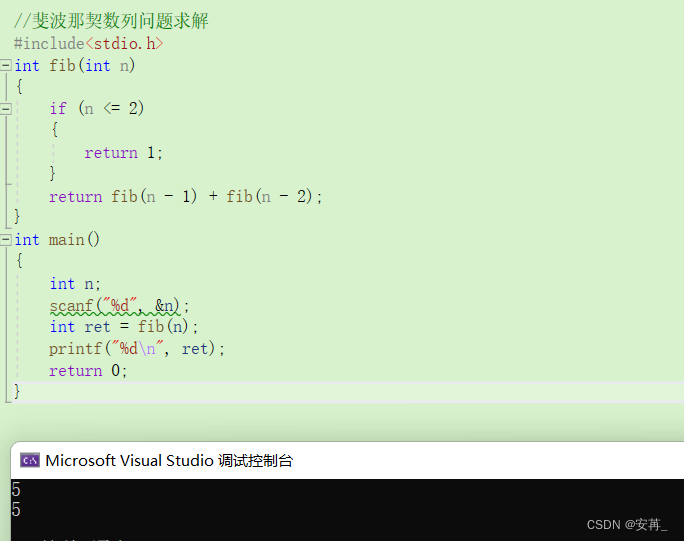Click the 'return fib(n - 1) + fib(n - 2);' line
Screen dimensions: 684x541
click(185, 196)
